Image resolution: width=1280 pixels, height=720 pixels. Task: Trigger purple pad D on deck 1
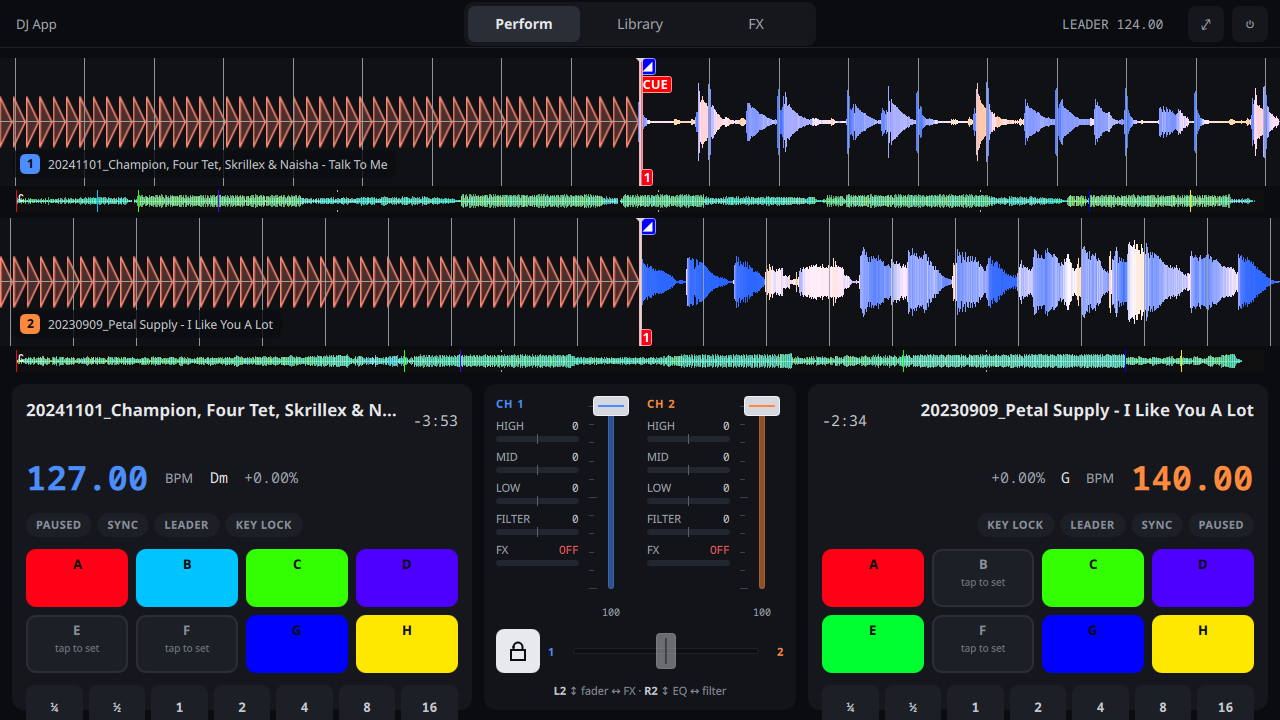[407, 578]
